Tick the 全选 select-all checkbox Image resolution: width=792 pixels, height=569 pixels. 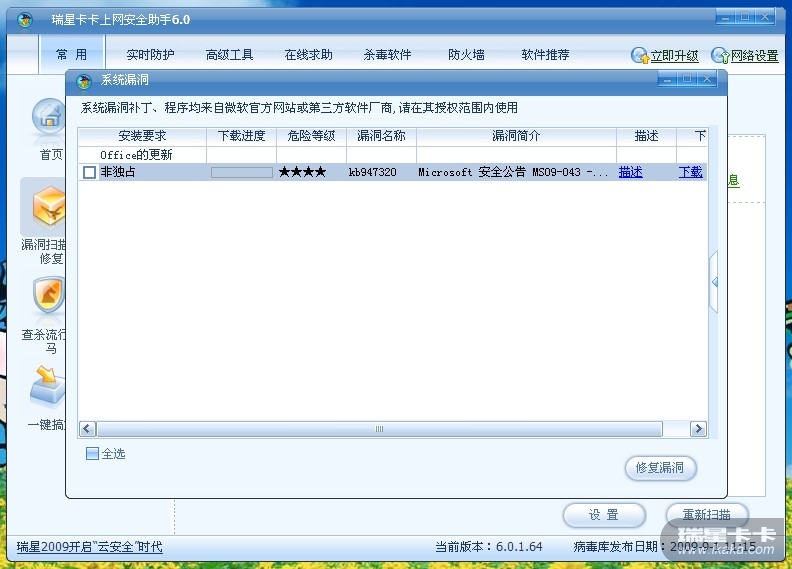92,453
